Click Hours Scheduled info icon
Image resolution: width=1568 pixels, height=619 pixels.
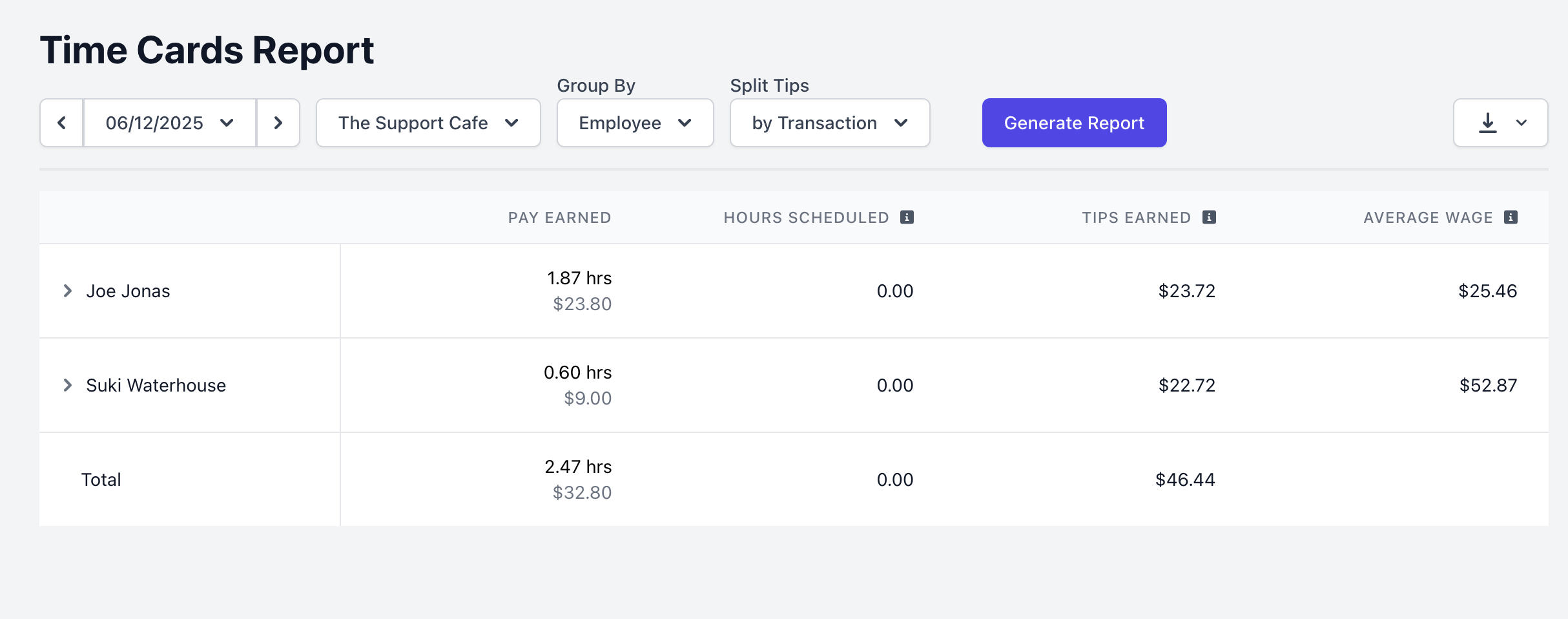click(907, 217)
